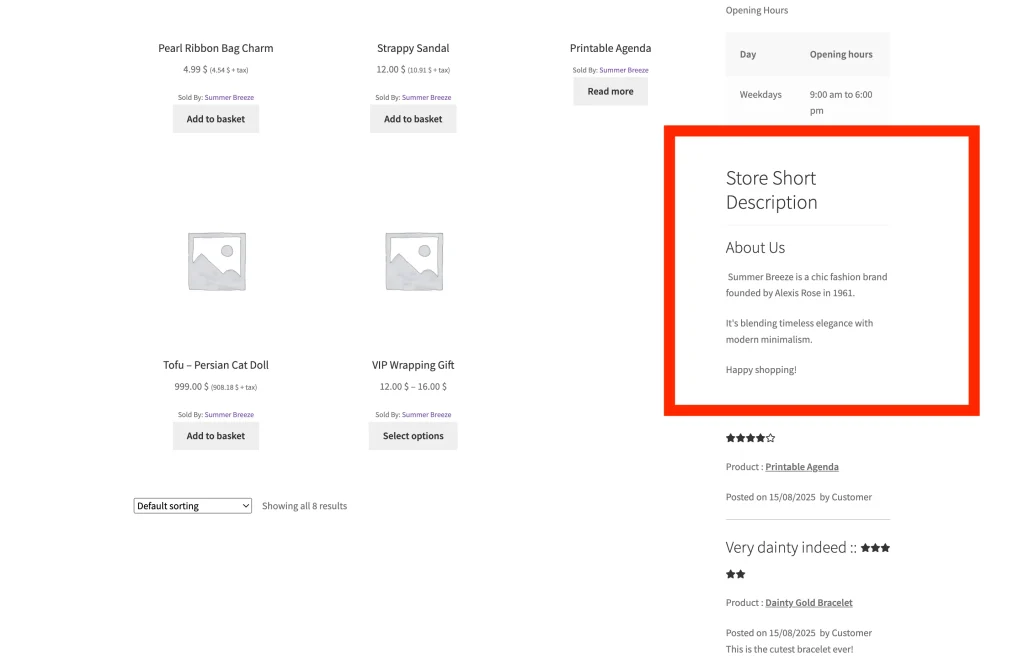Open the Pearl Ribbon Bag Charm product title

pyautogui.click(x=216, y=48)
